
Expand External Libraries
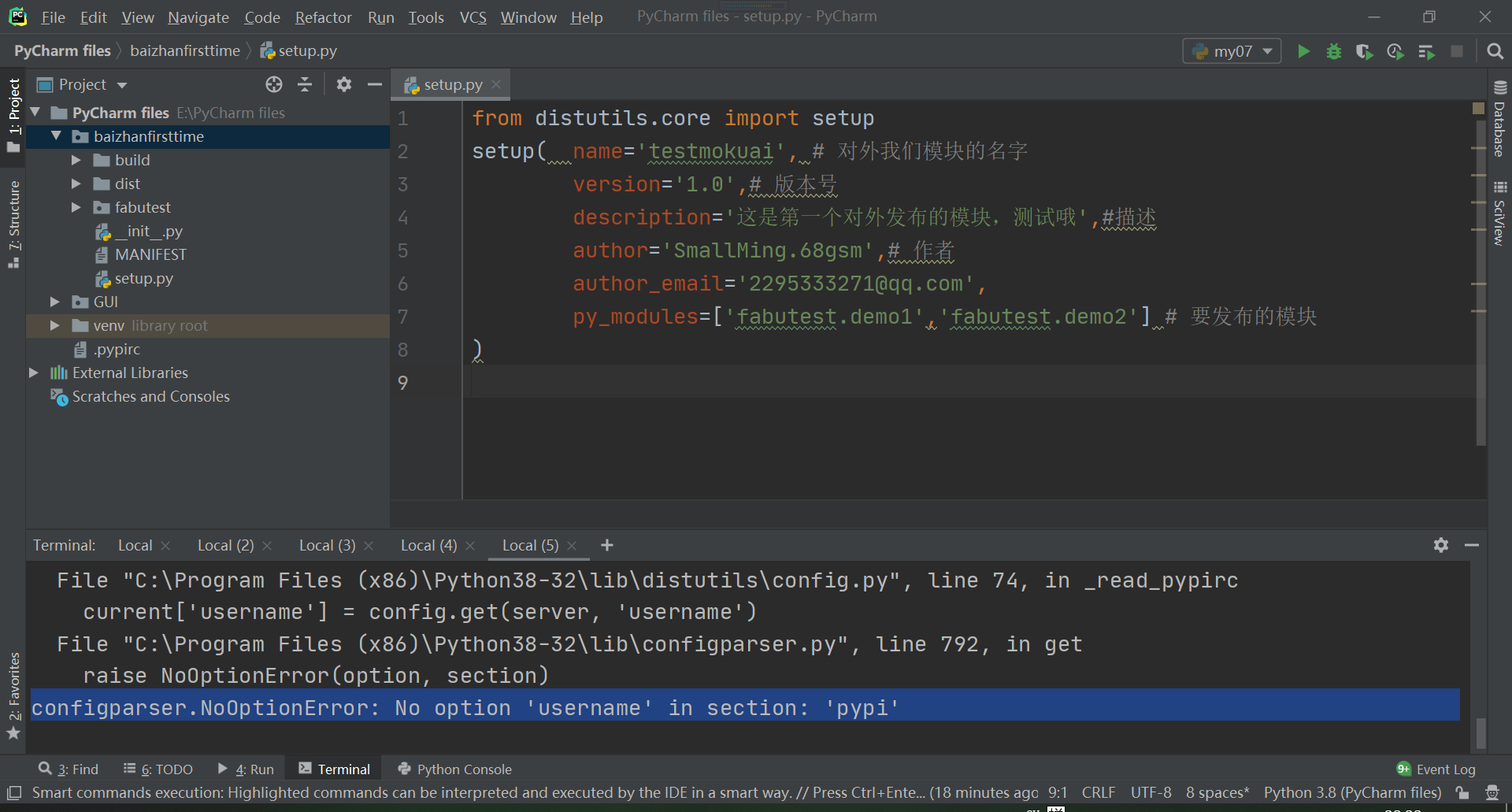coord(34,373)
